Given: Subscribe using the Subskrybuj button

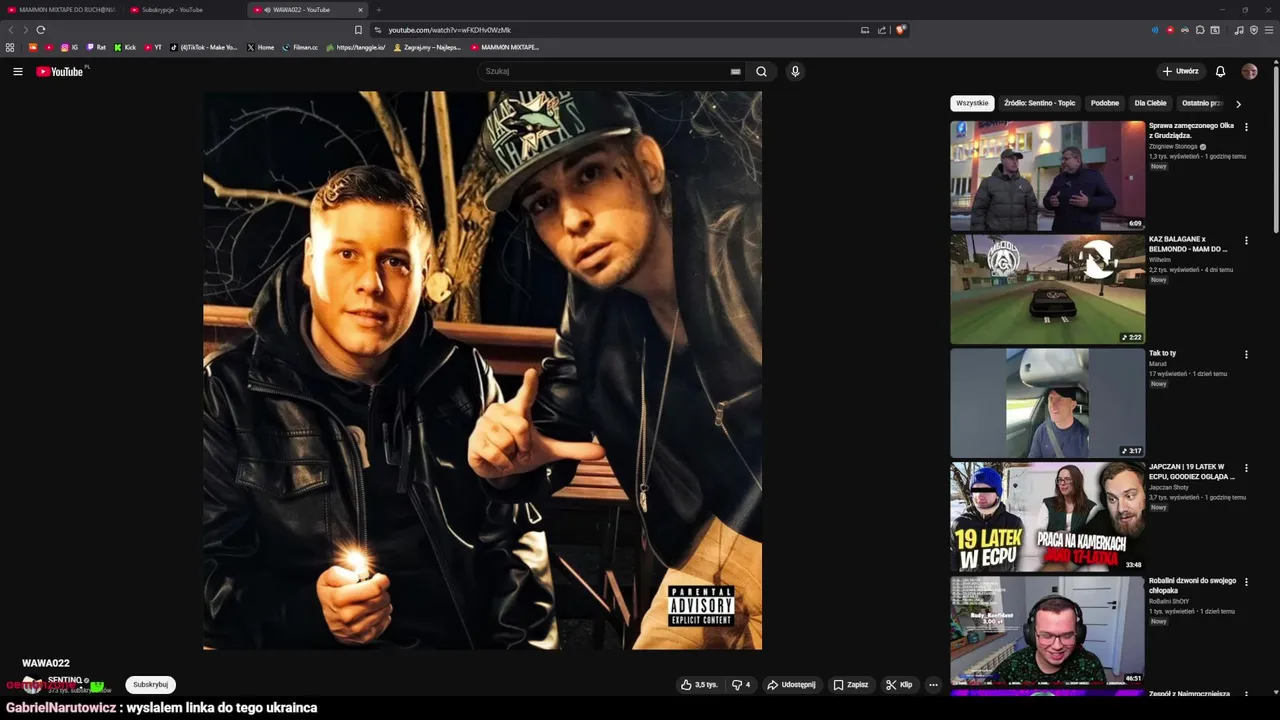Looking at the screenshot, I should (x=150, y=685).
